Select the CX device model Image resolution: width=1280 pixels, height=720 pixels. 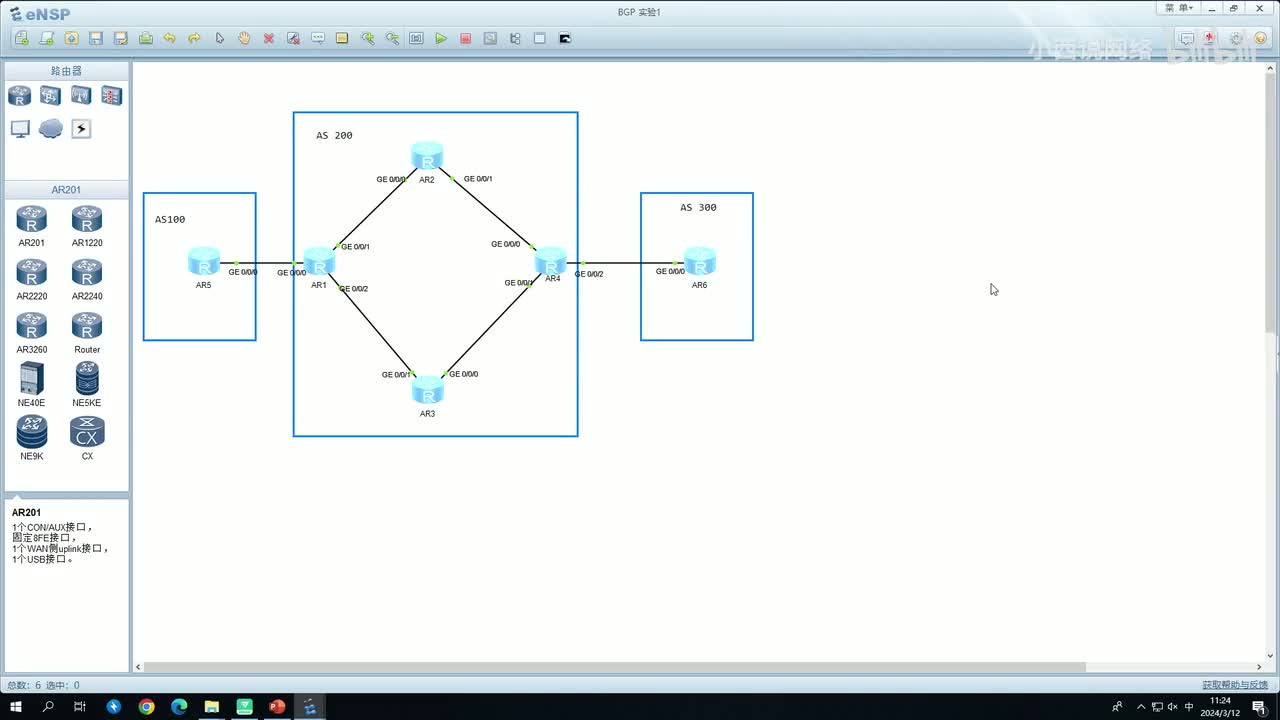[87, 438]
